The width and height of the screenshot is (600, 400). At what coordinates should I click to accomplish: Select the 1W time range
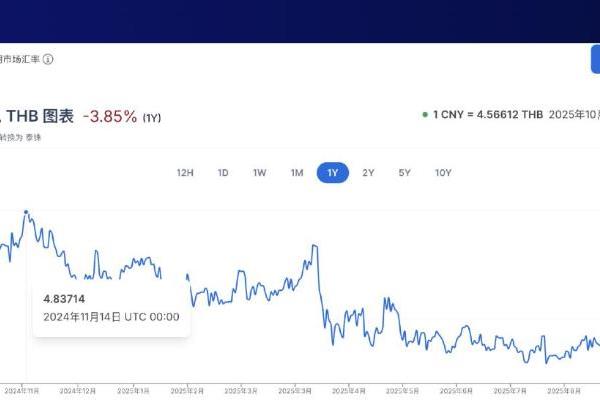(260, 173)
